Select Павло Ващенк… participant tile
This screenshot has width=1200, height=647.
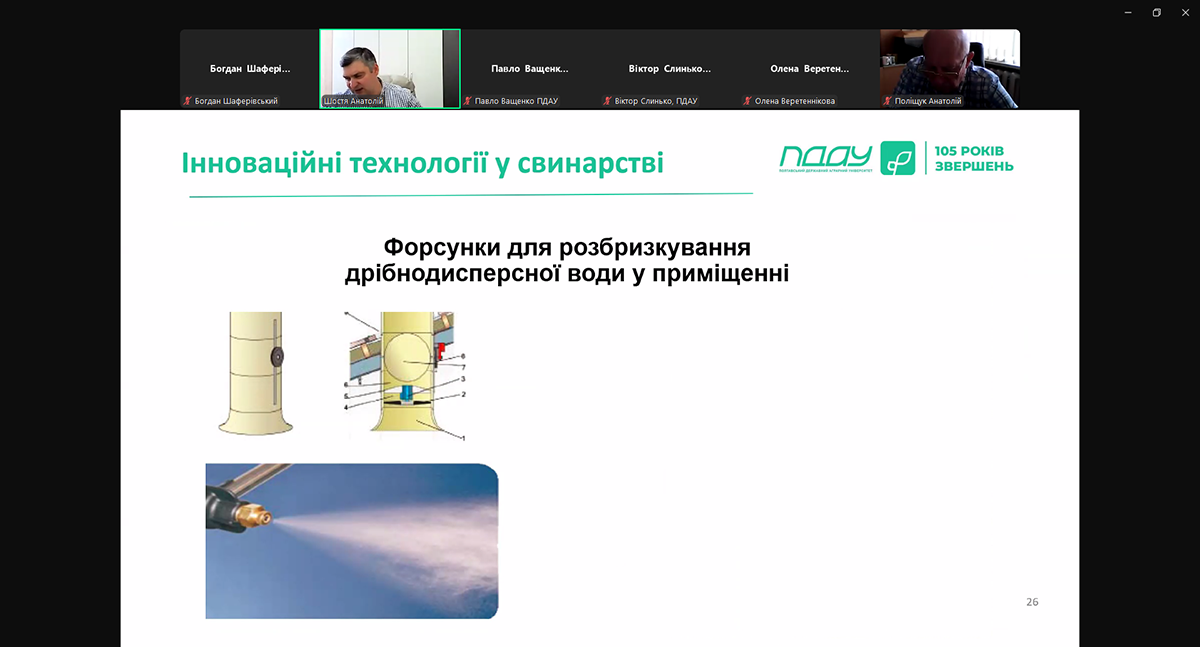(x=530, y=68)
